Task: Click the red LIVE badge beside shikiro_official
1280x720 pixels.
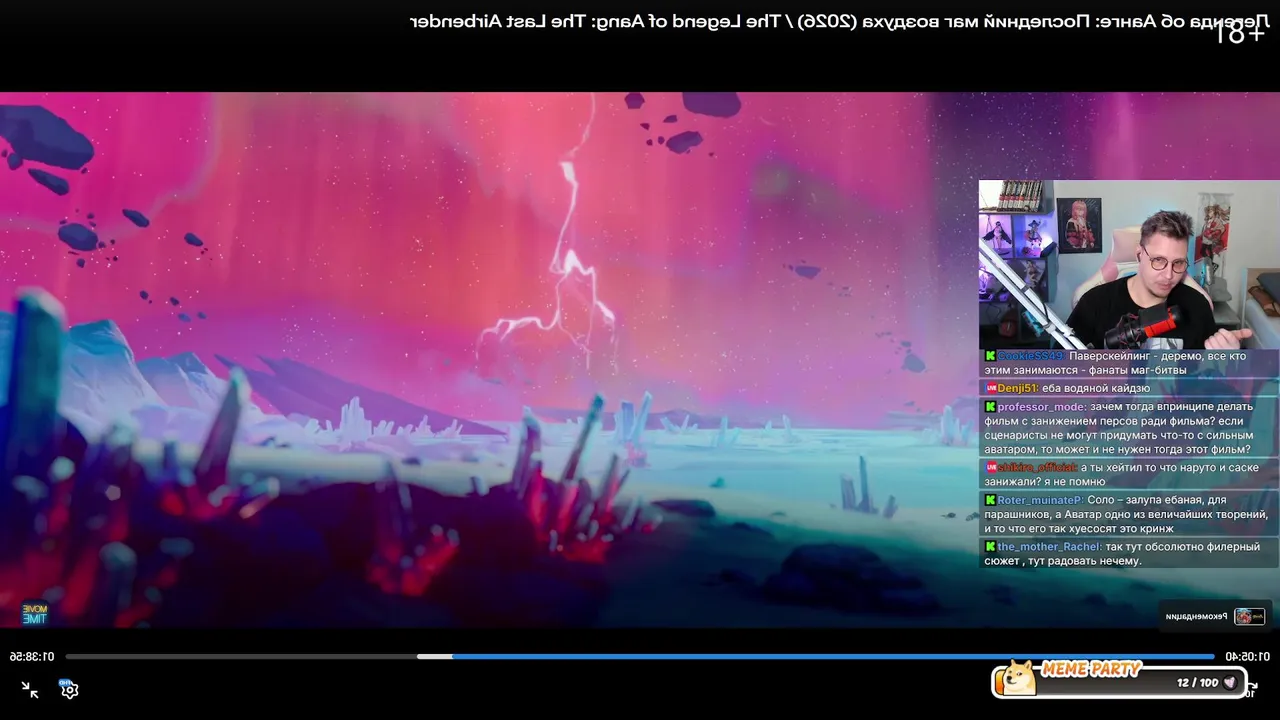Action: pos(991,467)
